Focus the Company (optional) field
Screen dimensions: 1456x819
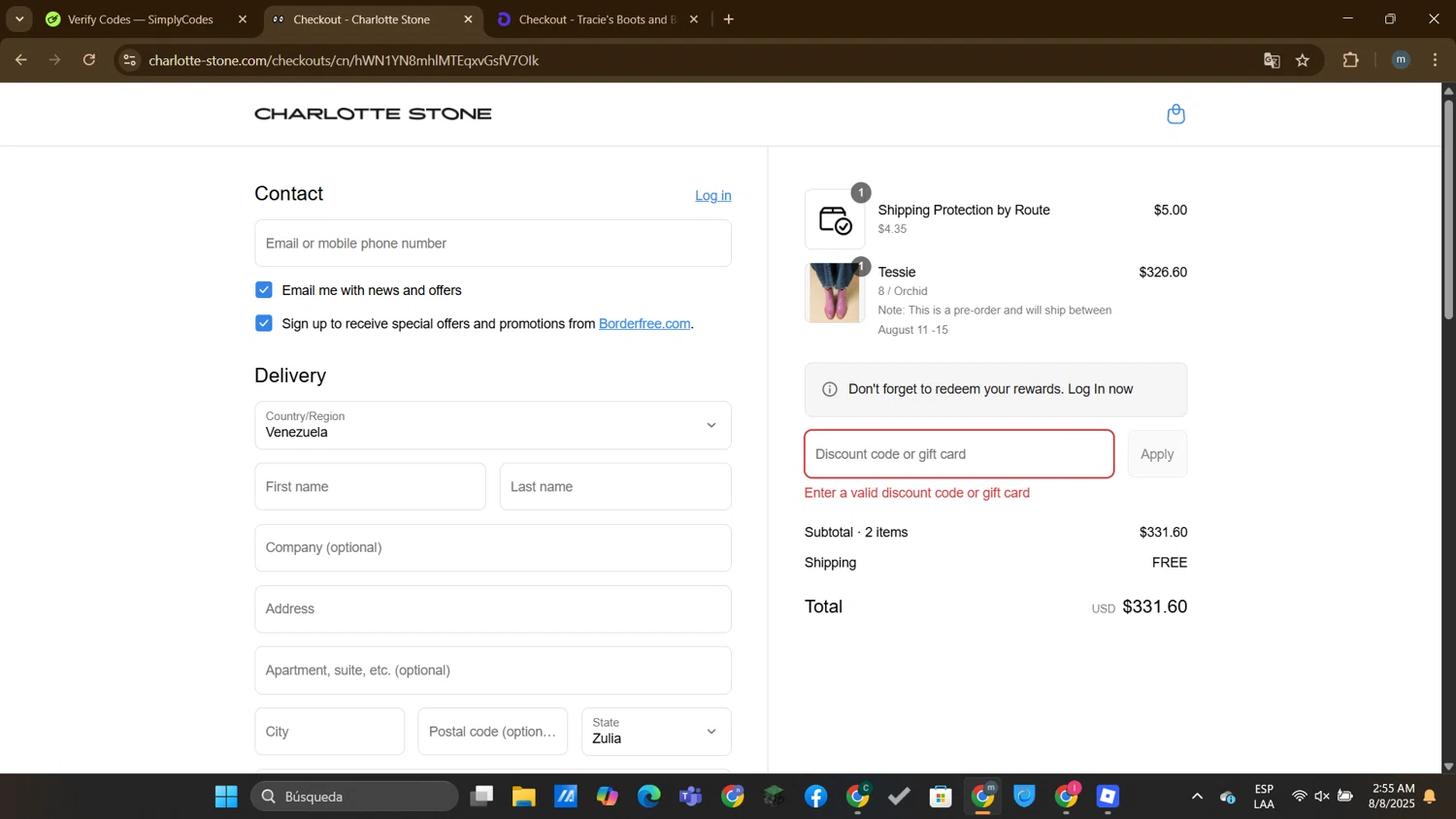point(493,548)
